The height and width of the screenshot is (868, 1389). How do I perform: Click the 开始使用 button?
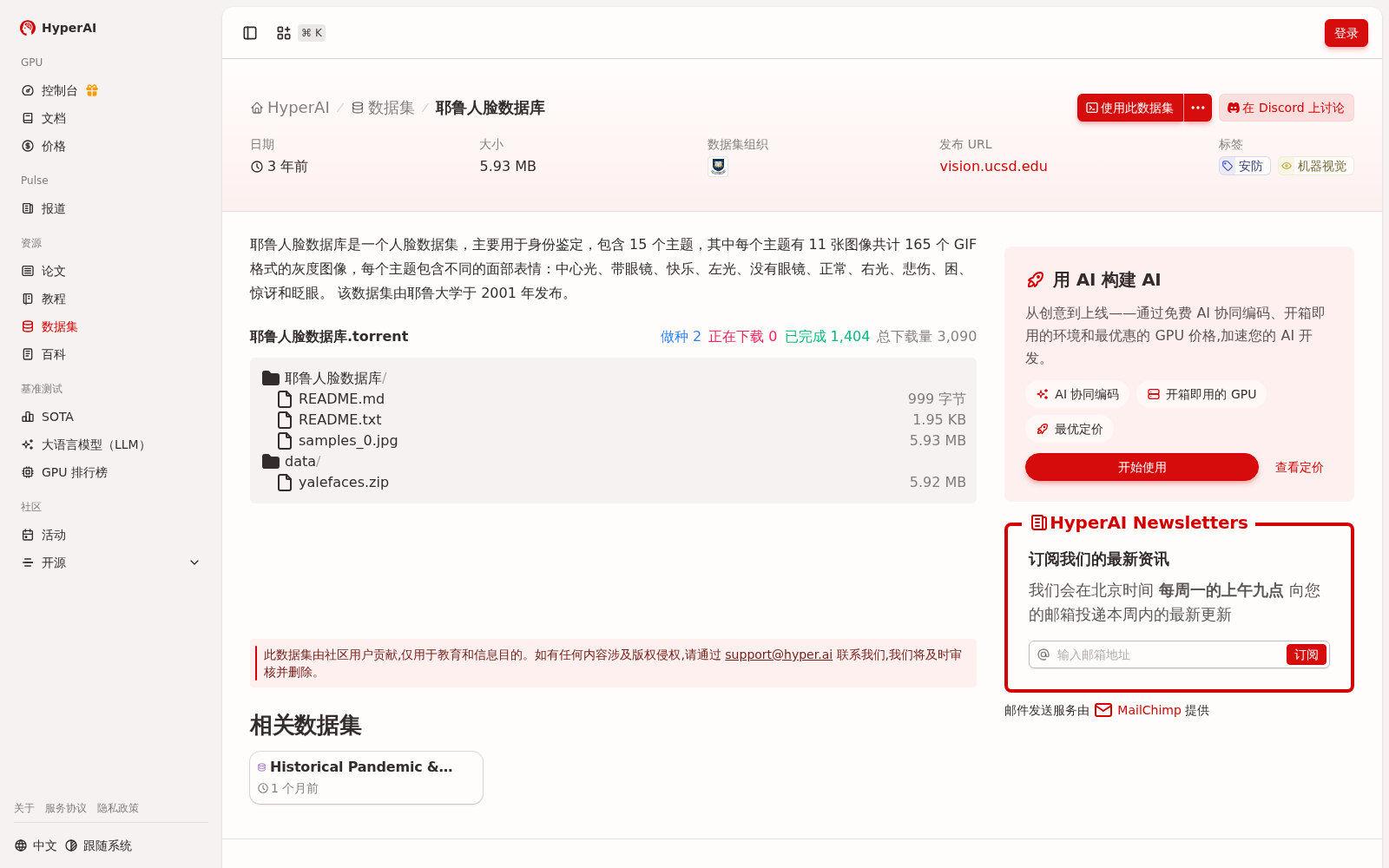pyautogui.click(x=1142, y=467)
